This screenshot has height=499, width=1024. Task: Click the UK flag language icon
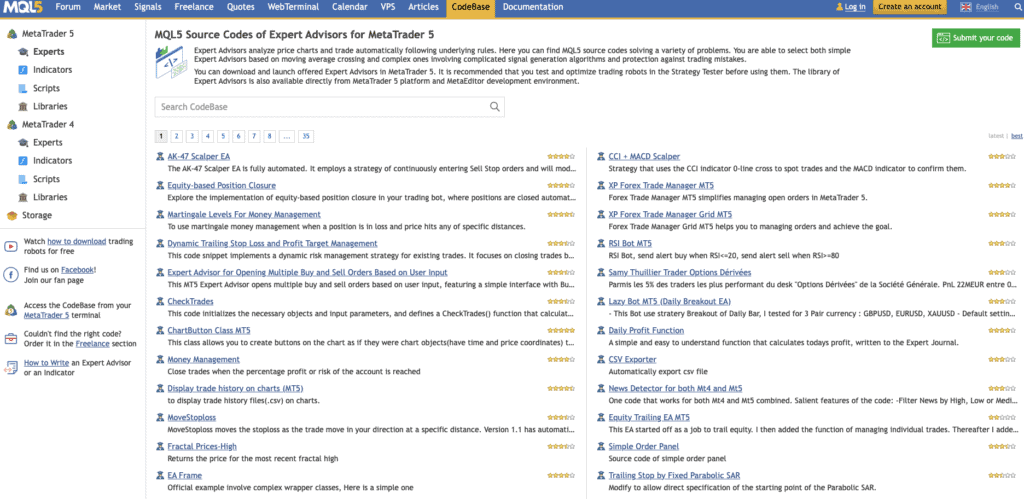[966, 7]
